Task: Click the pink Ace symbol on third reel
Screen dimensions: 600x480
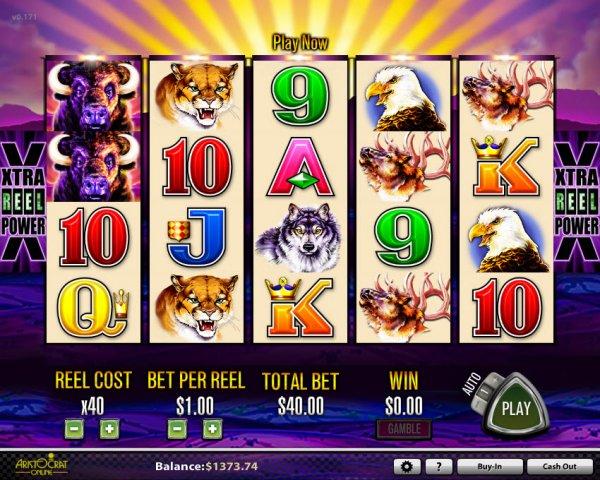Action: pos(300,167)
